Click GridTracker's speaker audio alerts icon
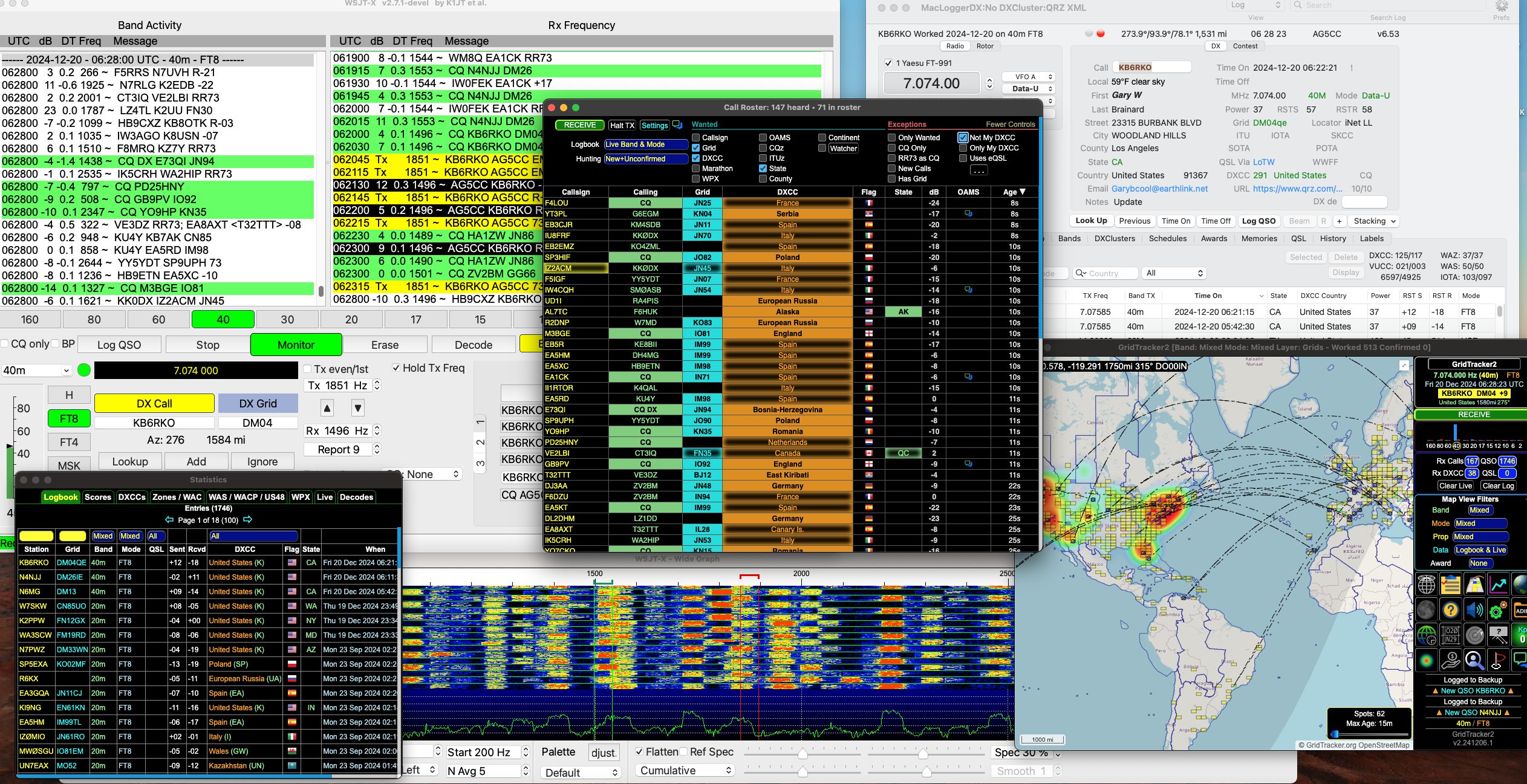Screen dimensions: 1527x784 click(1474, 609)
